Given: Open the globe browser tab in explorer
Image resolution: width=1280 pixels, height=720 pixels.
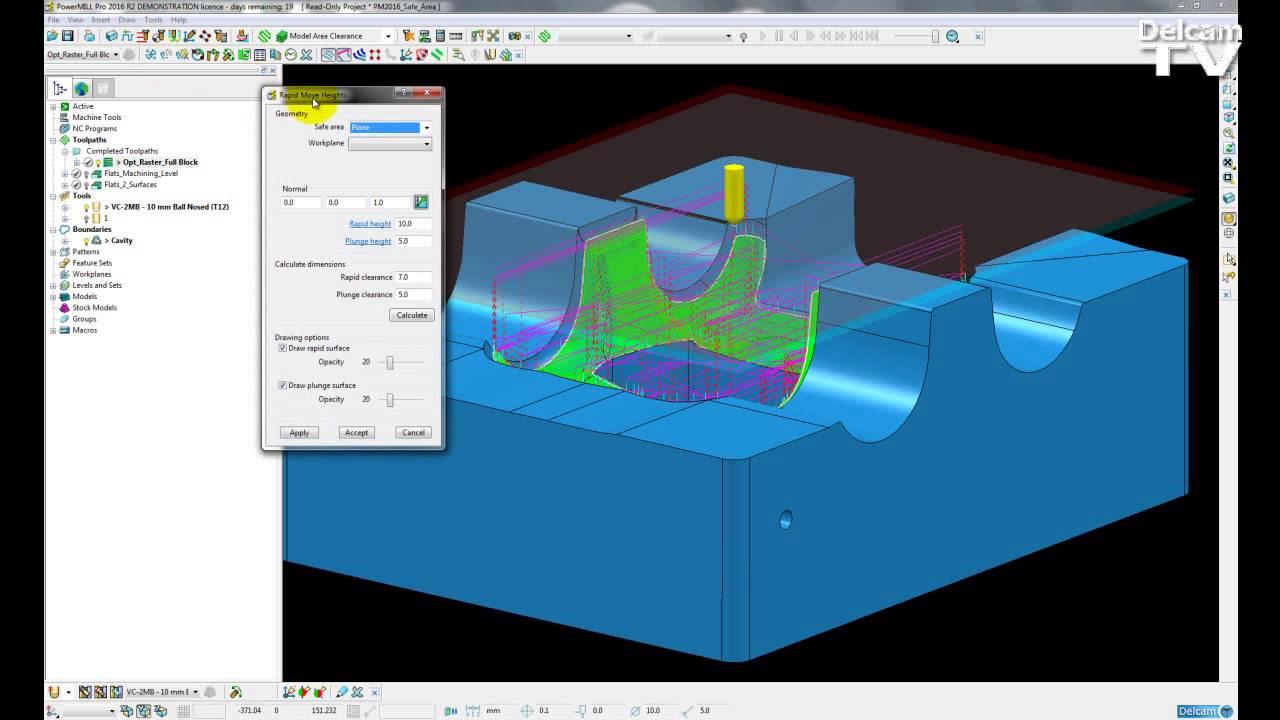Looking at the screenshot, I should click(81, 89).
